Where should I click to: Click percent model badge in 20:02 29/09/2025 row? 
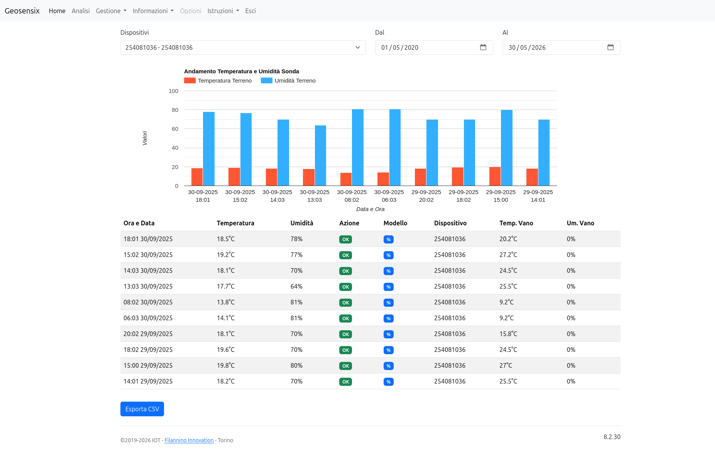pos(389,334)
